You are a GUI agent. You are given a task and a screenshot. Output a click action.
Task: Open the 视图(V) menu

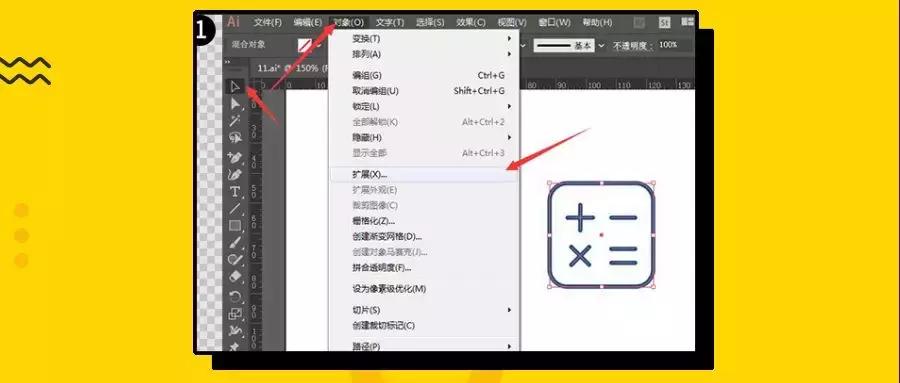point(511,22)
